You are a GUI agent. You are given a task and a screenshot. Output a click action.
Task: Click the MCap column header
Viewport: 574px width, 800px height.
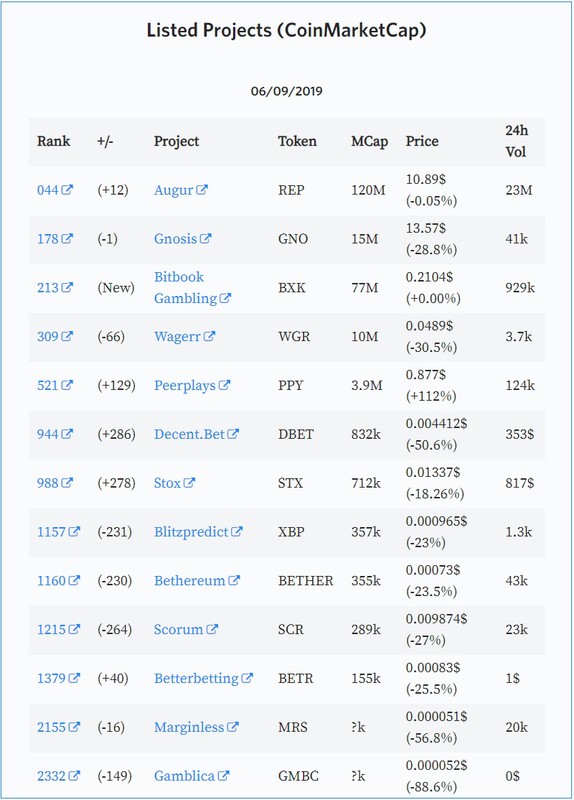click(369, 141)
